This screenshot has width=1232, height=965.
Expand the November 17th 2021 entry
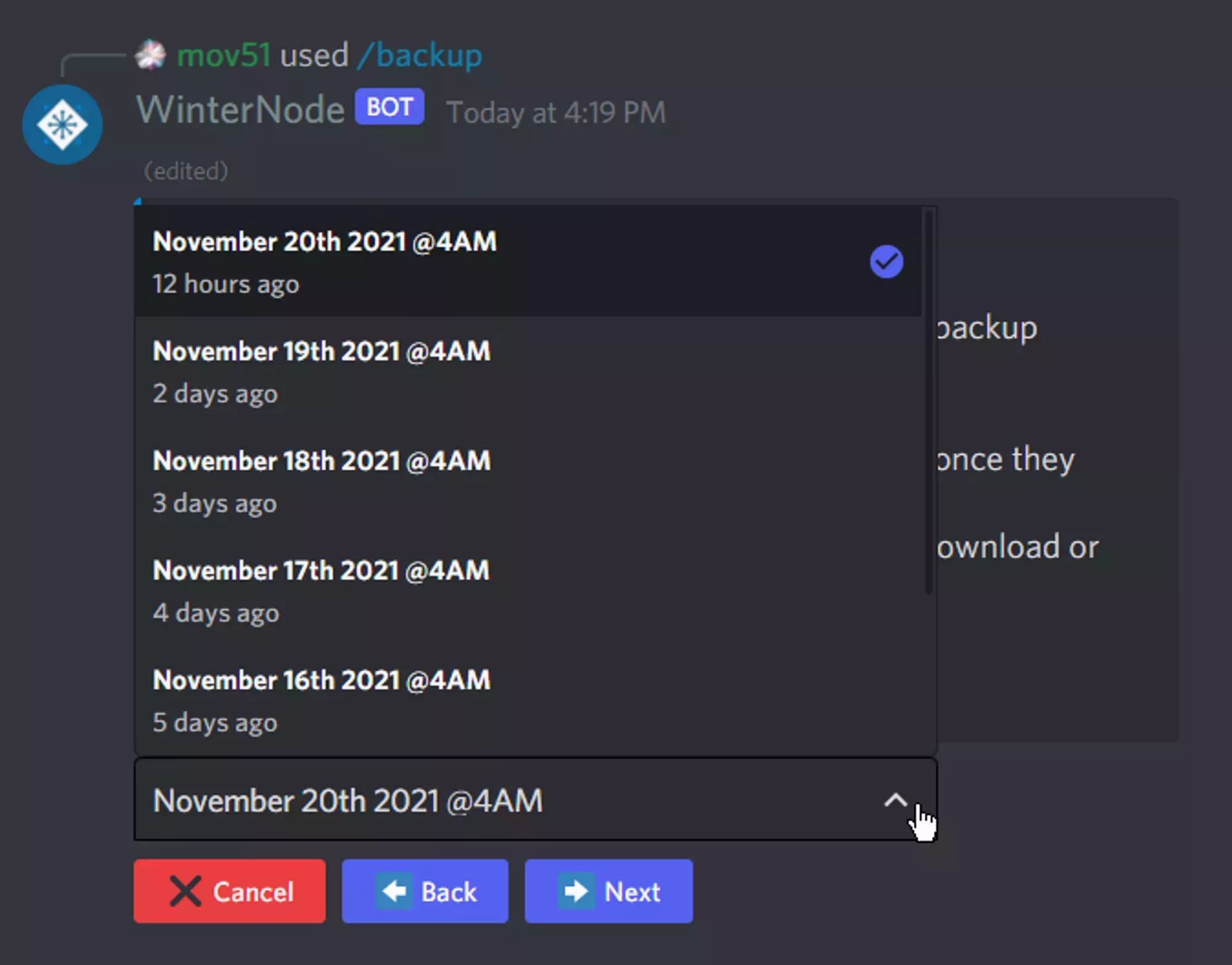coord(431,590)
